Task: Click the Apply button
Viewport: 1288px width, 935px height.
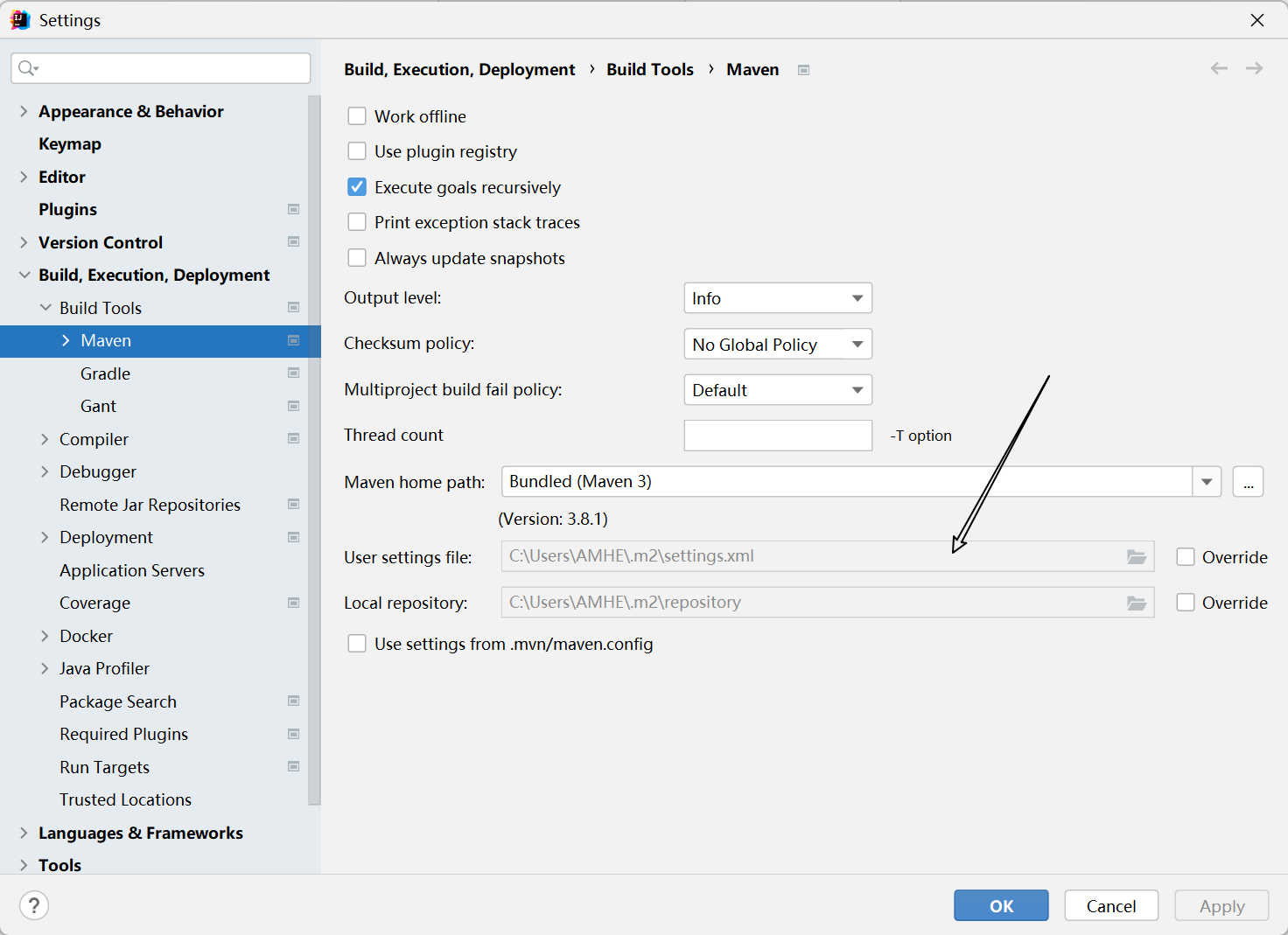Action: [1221, 905]
